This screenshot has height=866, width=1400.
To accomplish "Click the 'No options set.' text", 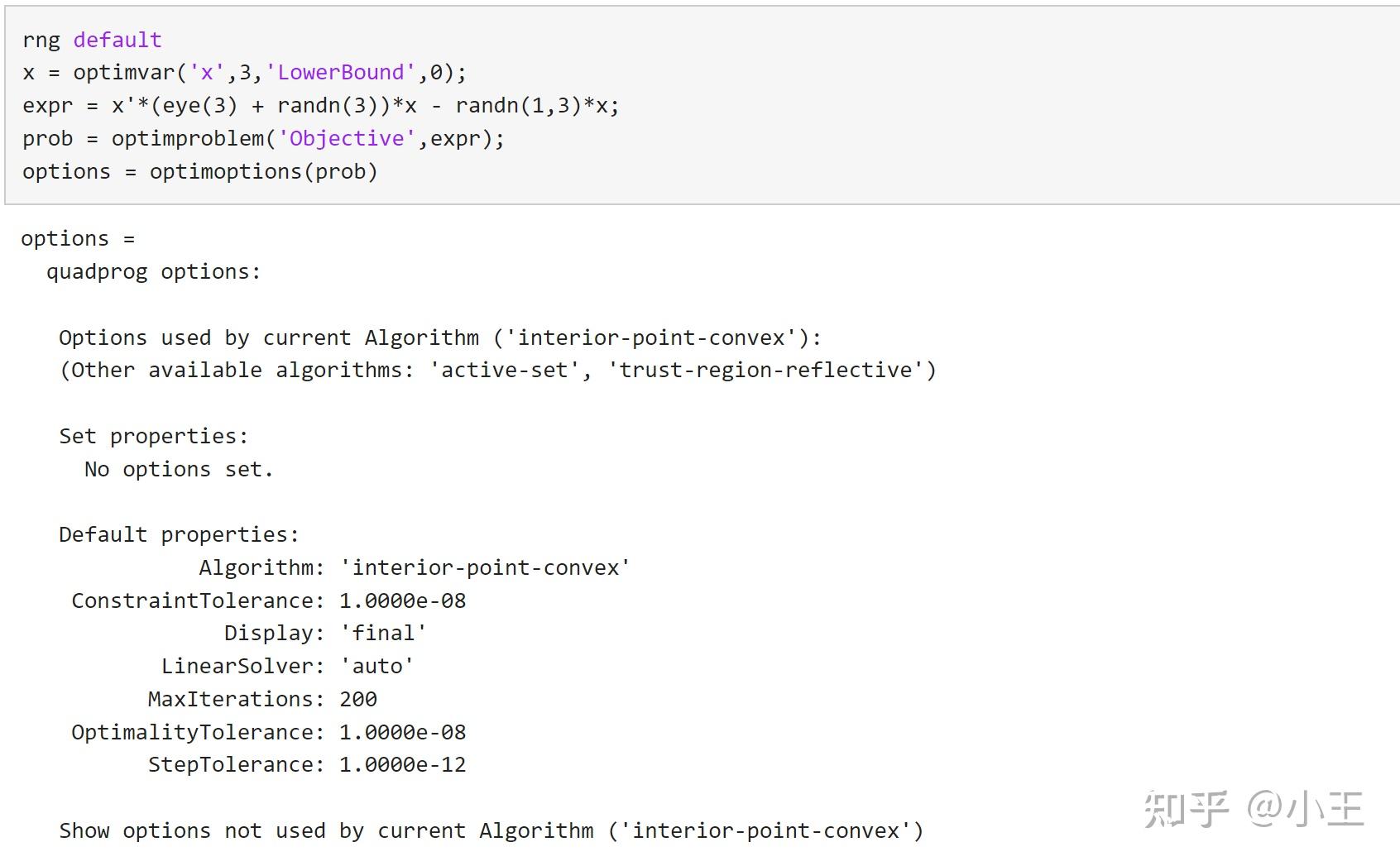I will coord(178,469).
